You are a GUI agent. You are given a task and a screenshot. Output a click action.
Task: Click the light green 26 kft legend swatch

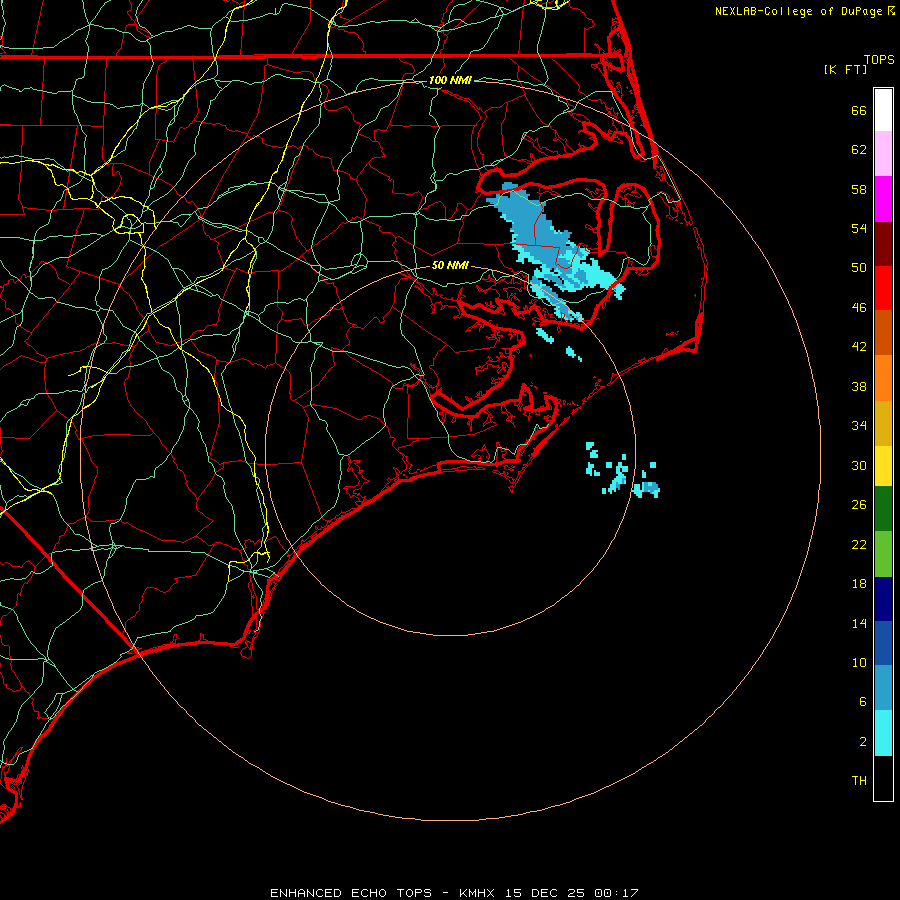click(x=883, y=554)
